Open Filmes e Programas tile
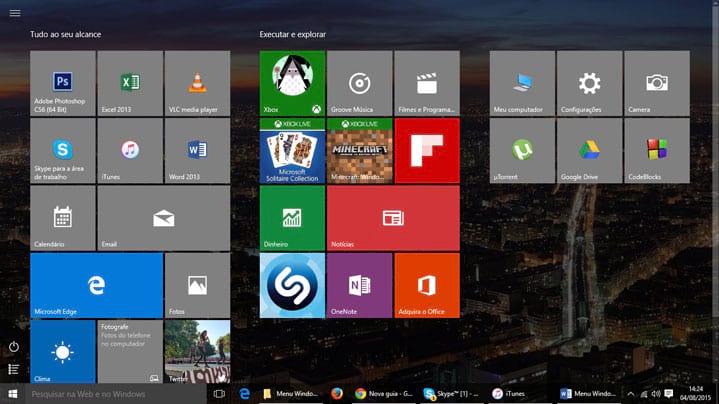 tap(427, 83)
